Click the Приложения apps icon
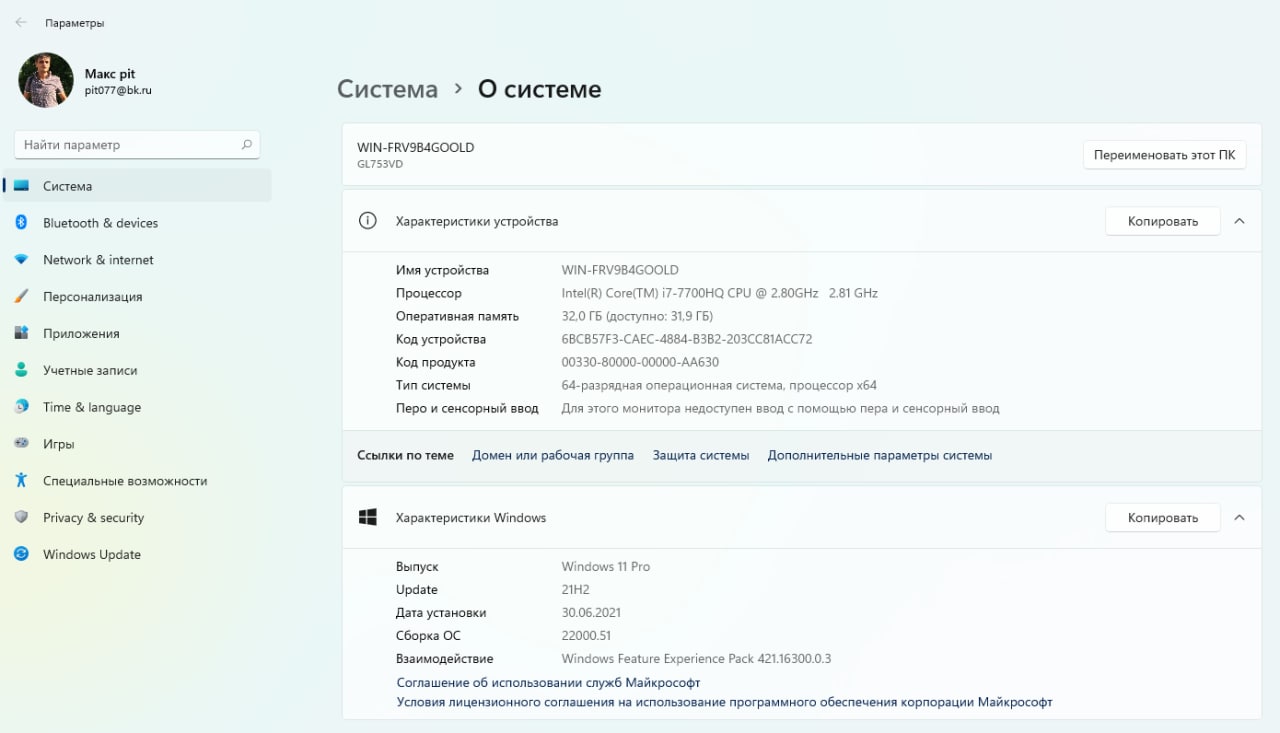Image resolution: width=1280 pixels, height=733 pixels. pos(21,334)
